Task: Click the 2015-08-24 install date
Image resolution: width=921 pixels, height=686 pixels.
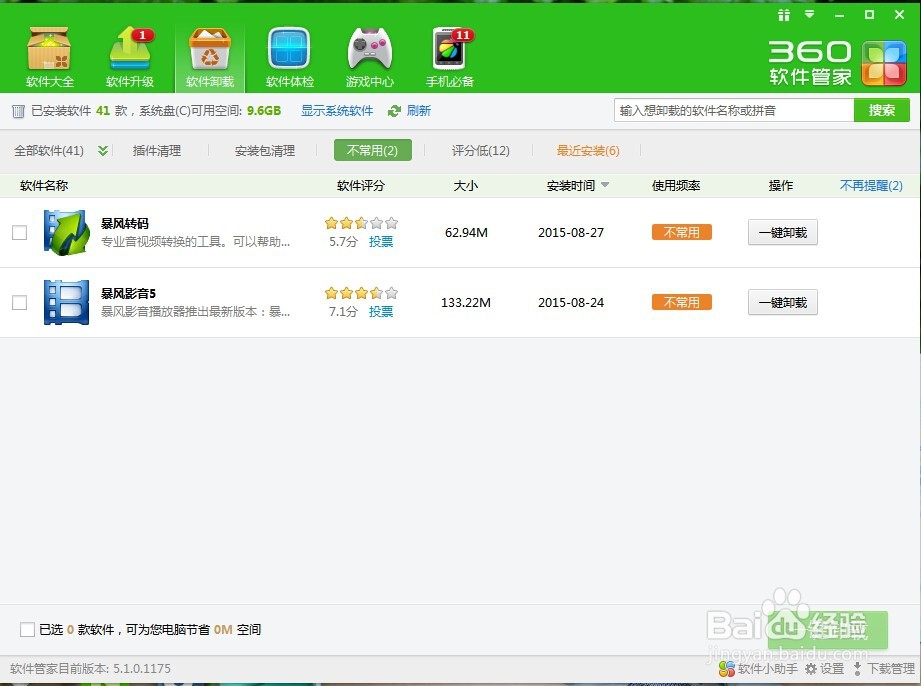Action: [x=571, y=302]
